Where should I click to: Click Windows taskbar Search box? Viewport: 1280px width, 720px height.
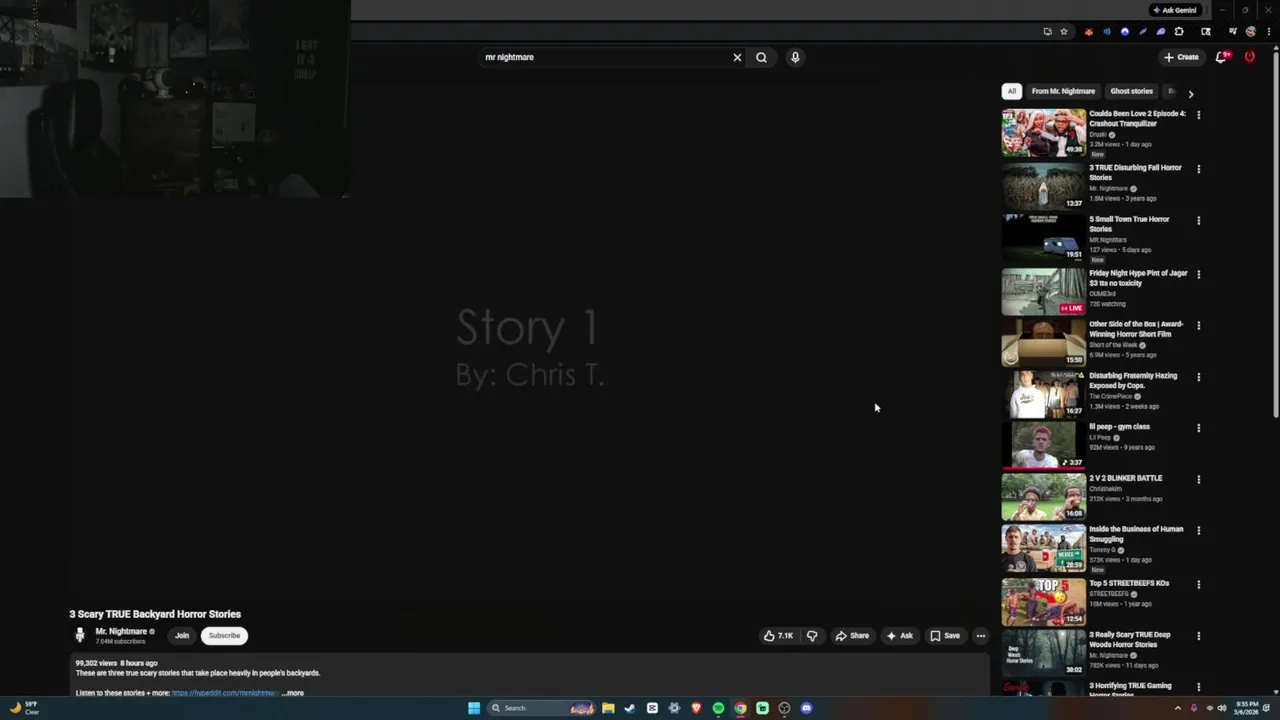[x=541, y=708]
